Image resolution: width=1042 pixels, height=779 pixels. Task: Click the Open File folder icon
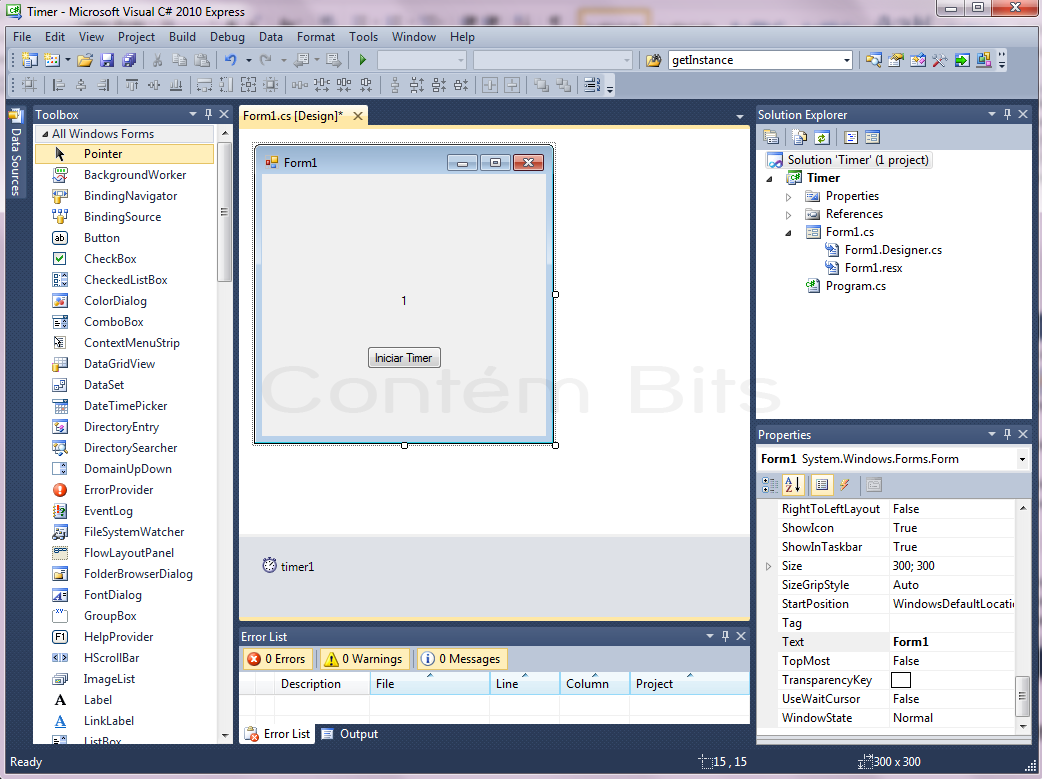pyautogui.click(x=84, y=60)
